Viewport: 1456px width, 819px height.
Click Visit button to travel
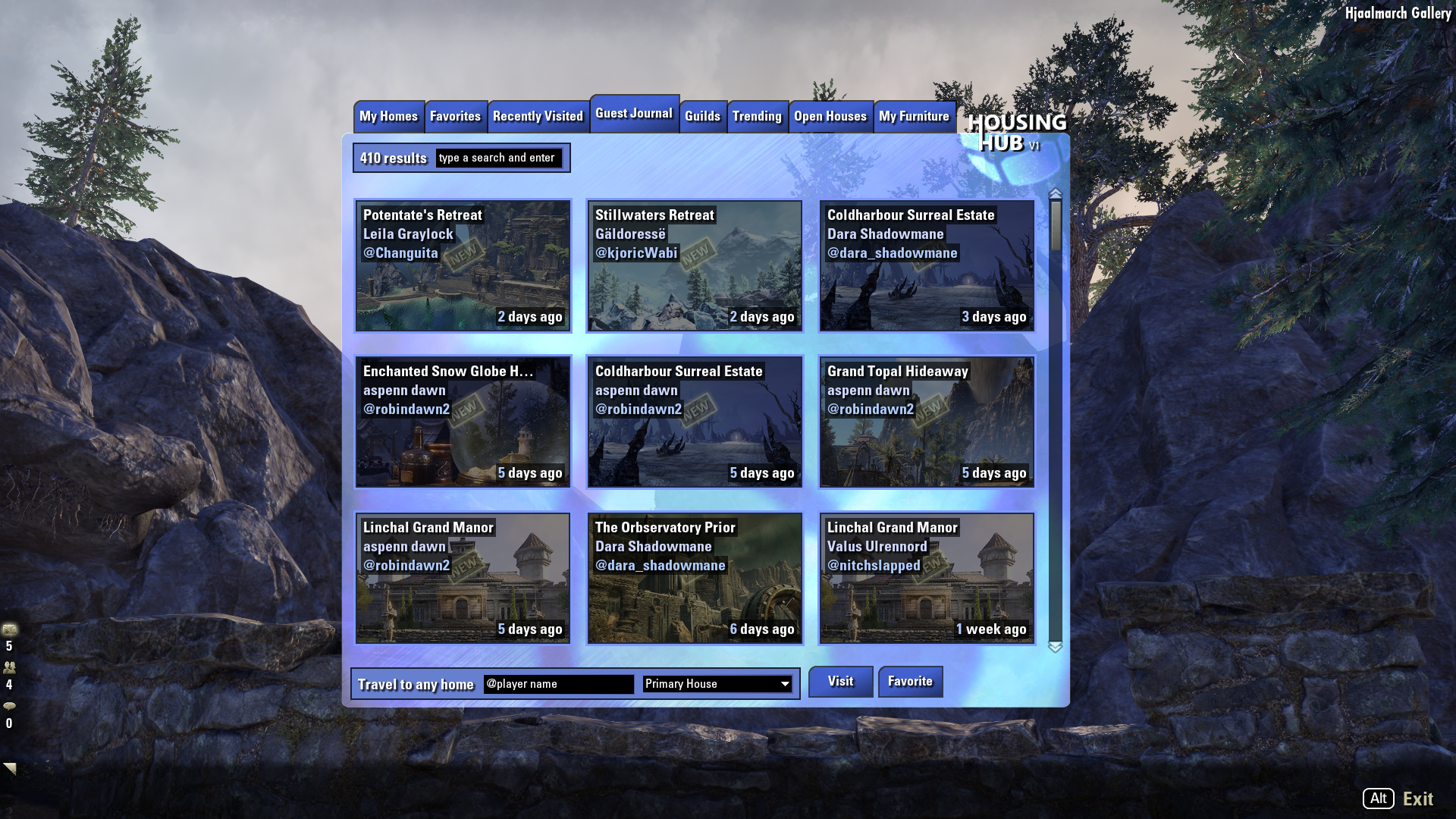tap(840, 681)
